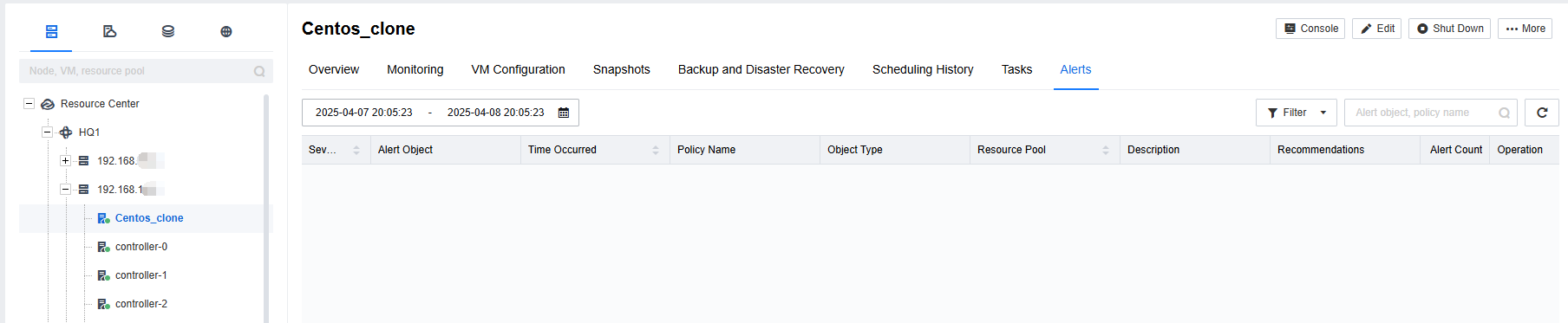Open the compute resources view icon
The image size is (1568, 323).
pyautogui.click(x=52, y=31)
